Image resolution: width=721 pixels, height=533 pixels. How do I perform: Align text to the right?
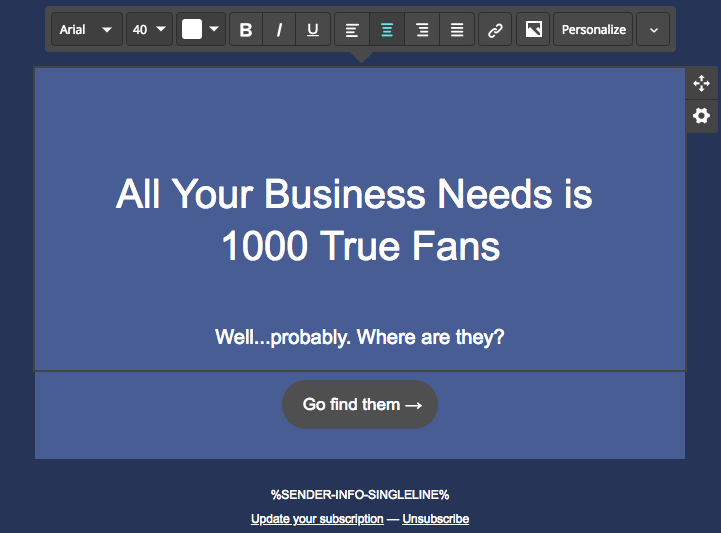point(422,30)
